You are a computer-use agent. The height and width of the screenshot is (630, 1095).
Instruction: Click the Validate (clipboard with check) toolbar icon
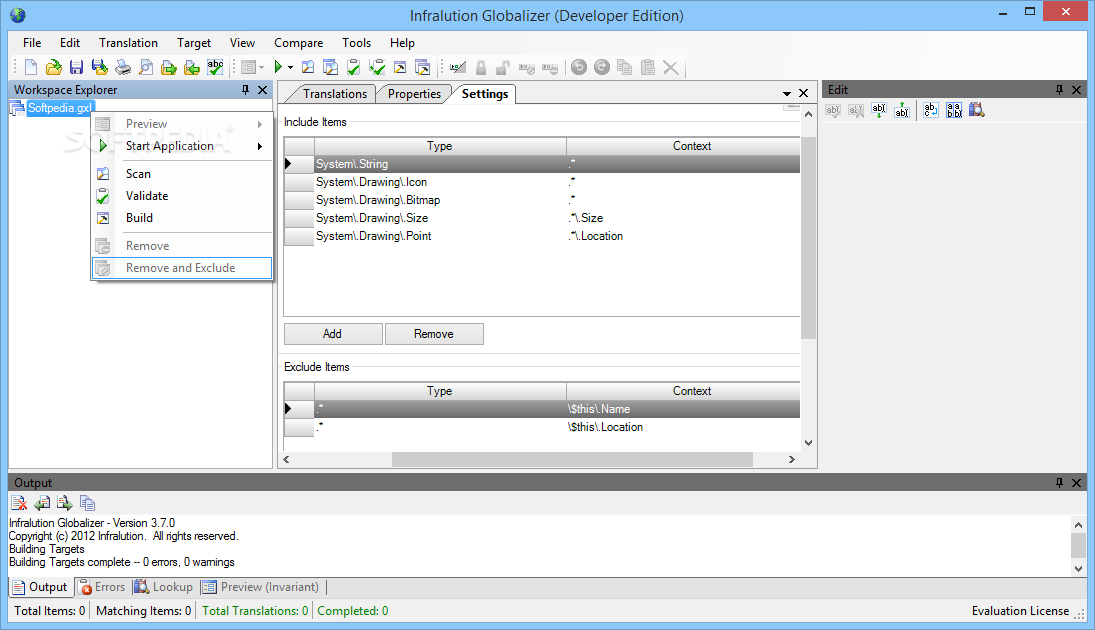pyautogui.click(x=354, y=67)
